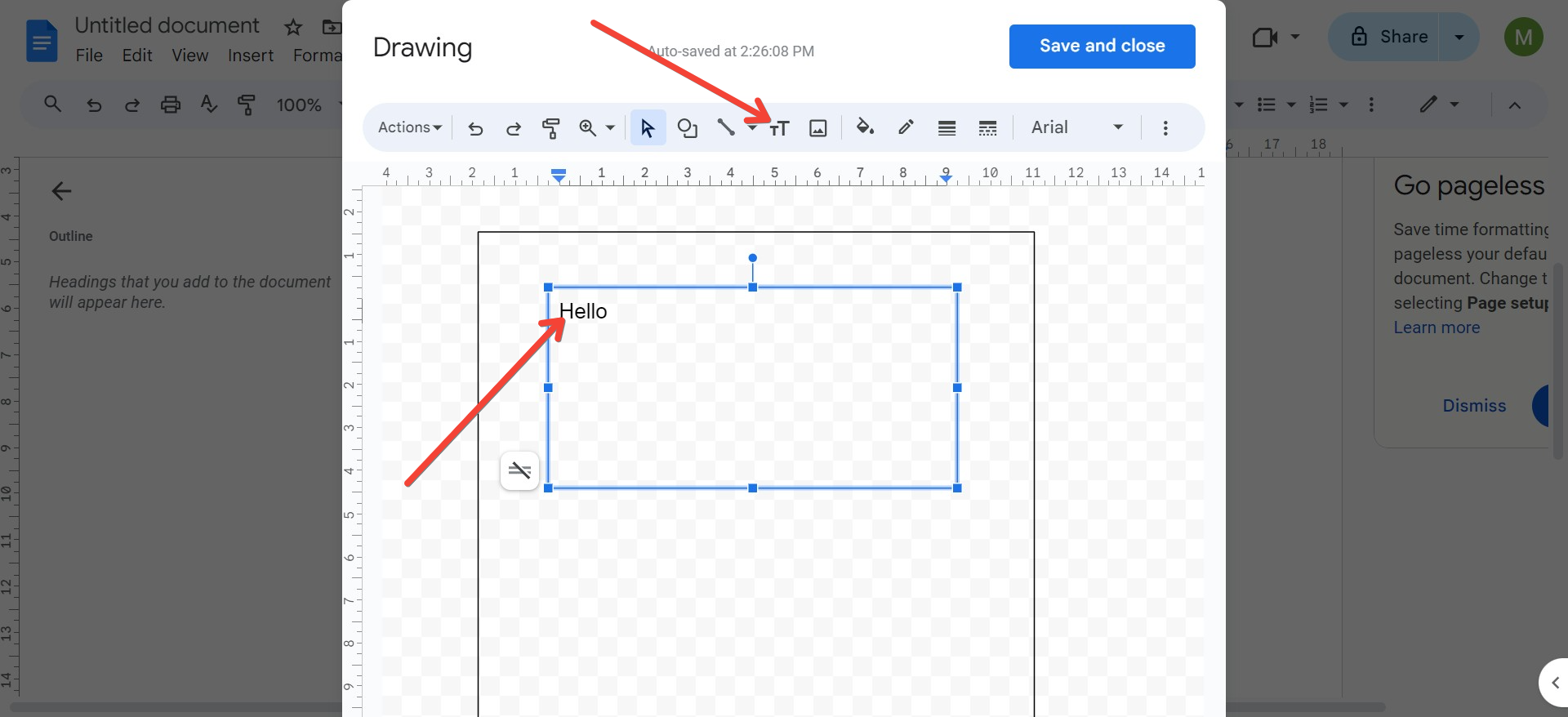
Task: Expand the bulleted list options arrow
Action: [x=1291, y=105]
